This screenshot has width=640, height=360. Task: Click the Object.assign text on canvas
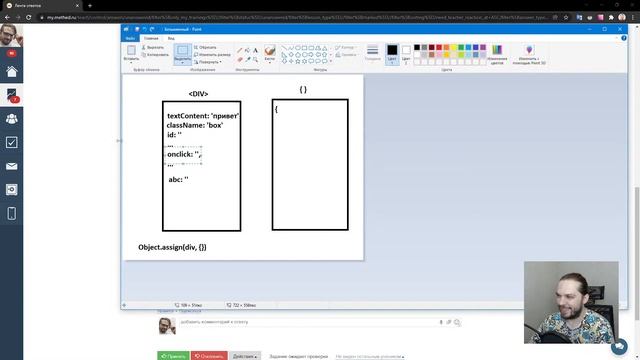(172, 247)
